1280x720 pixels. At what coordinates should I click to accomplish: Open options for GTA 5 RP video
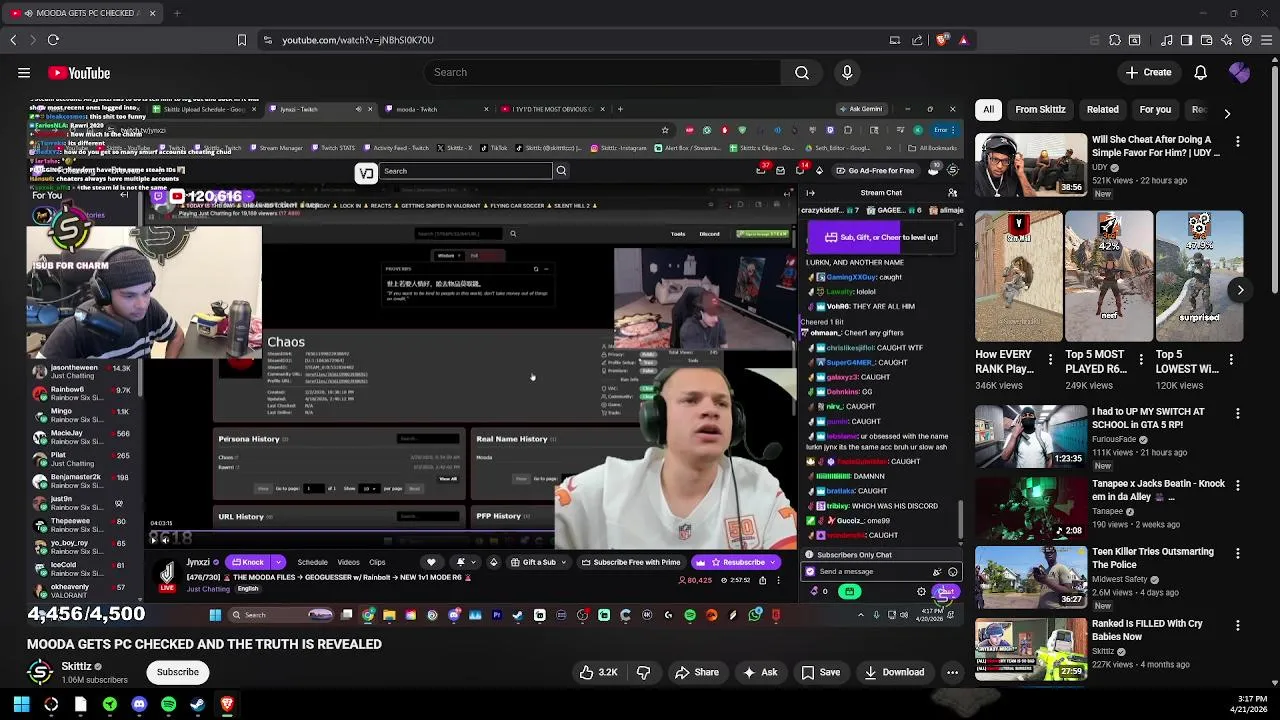click(1237, 414)
